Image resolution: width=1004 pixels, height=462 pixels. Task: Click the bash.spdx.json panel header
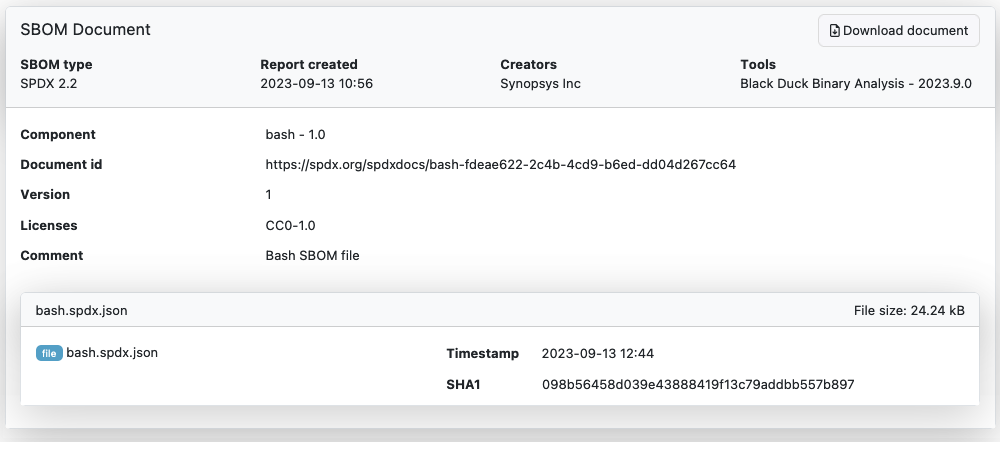499,310
